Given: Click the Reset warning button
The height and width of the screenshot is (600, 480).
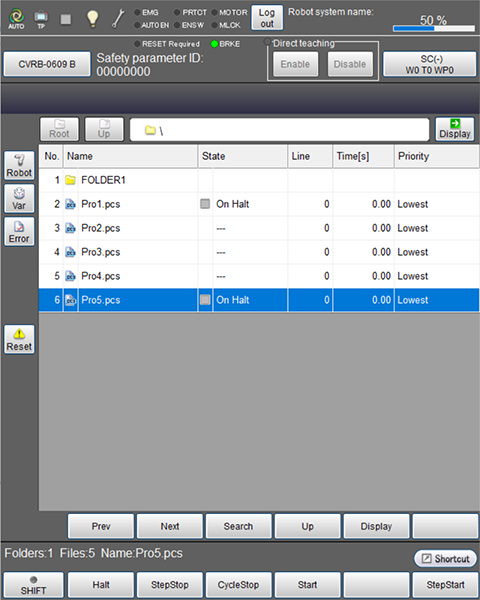Looking at the screenshot, I should pyautogui.click(x=19, y=339).
